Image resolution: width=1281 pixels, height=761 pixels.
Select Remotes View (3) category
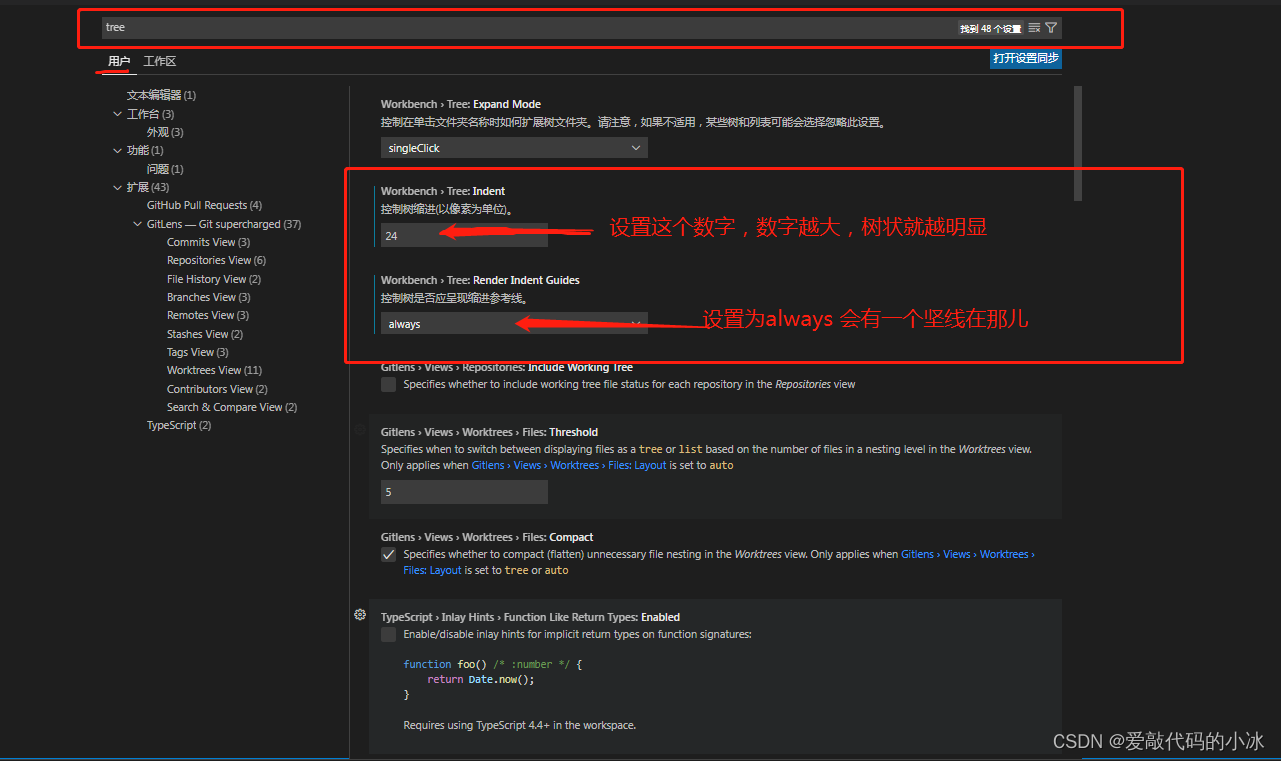point(208,315)
